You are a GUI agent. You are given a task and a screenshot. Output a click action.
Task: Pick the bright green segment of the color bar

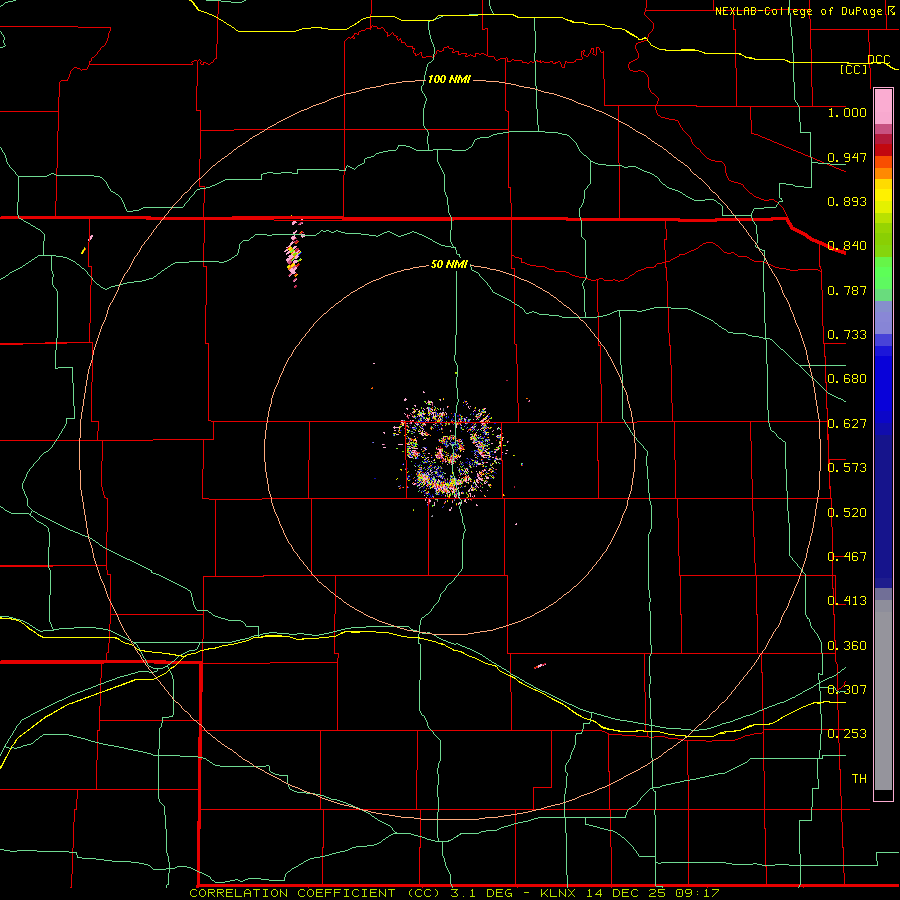(x=883, y=273)
